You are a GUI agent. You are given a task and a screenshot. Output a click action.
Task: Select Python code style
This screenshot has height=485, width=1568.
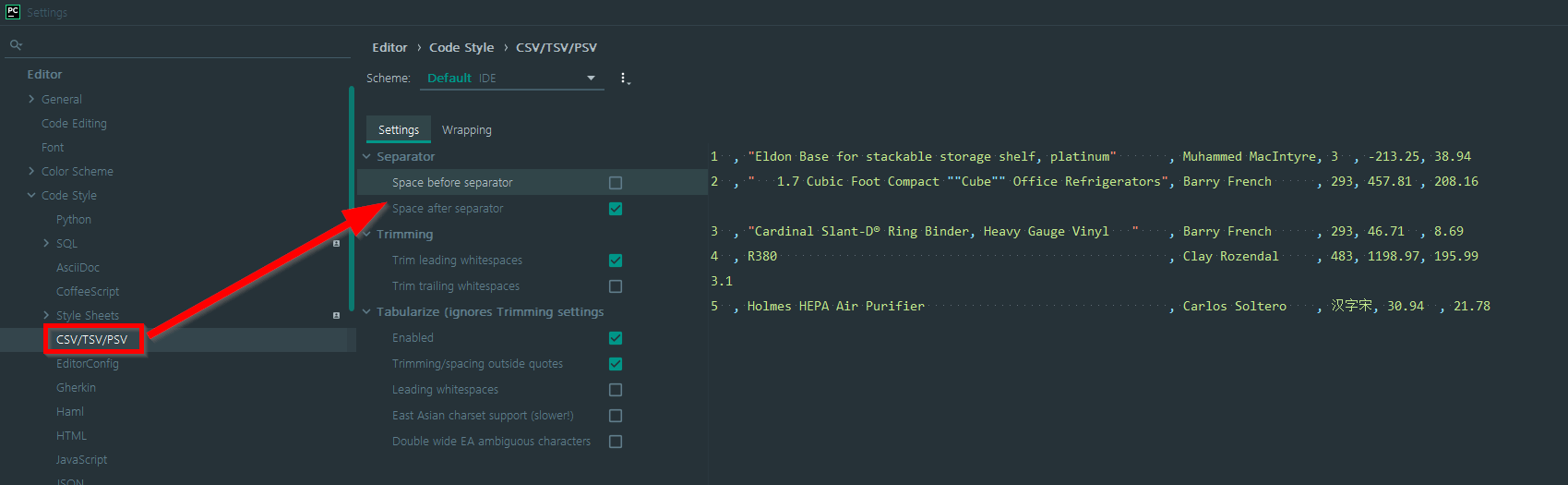[74, 219]
